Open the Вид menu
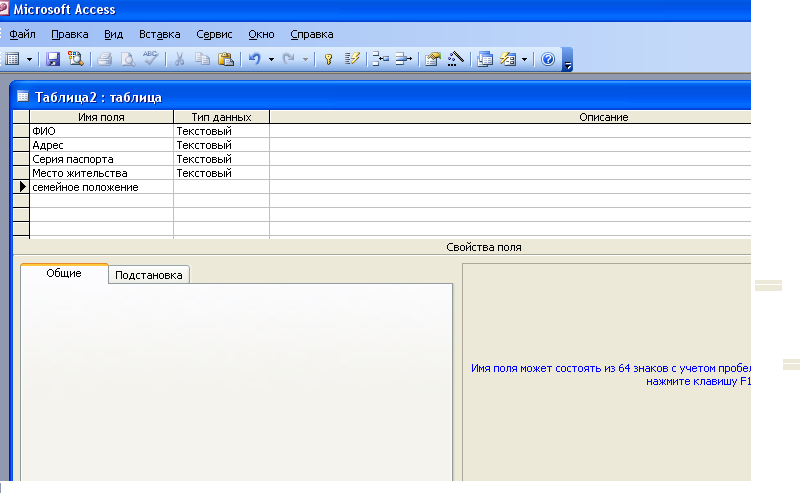 pos(114,34)
